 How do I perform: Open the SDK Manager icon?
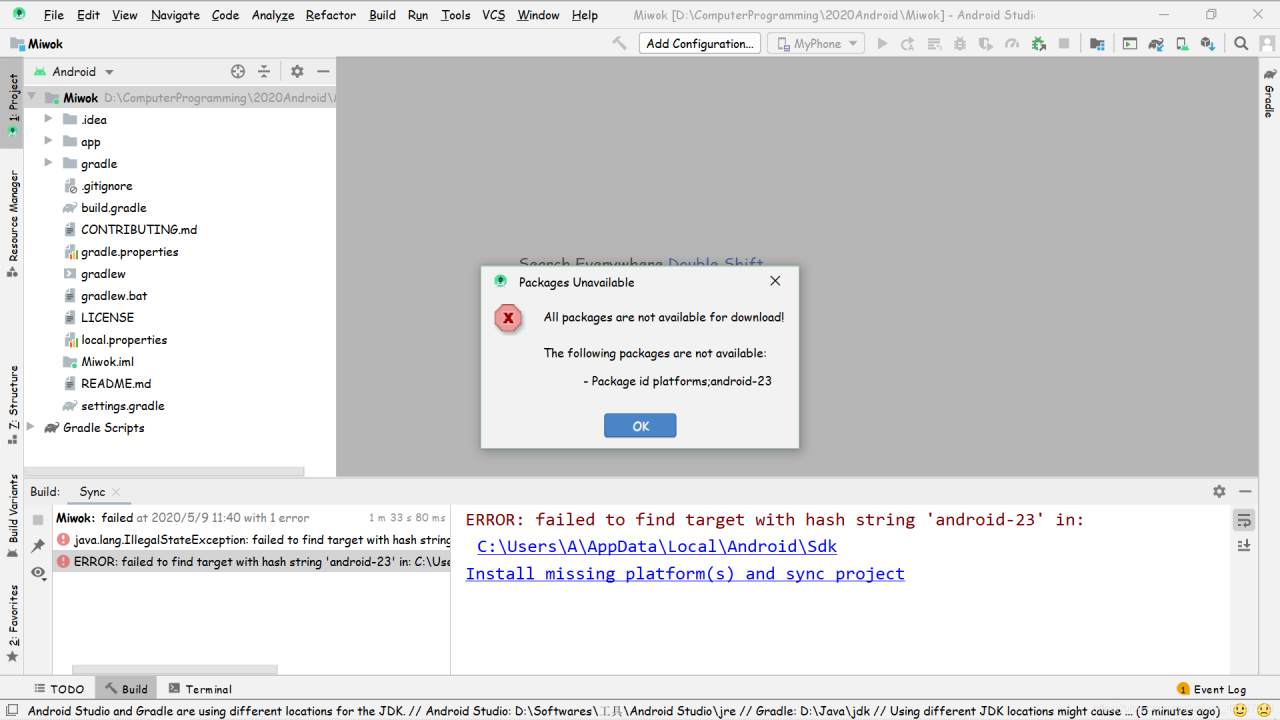(1207, 44)
